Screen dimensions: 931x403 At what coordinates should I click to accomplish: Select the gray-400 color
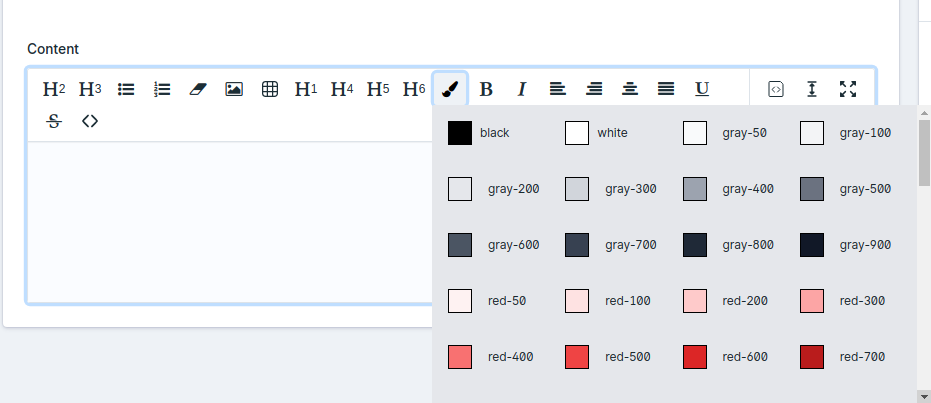point(695,189)
